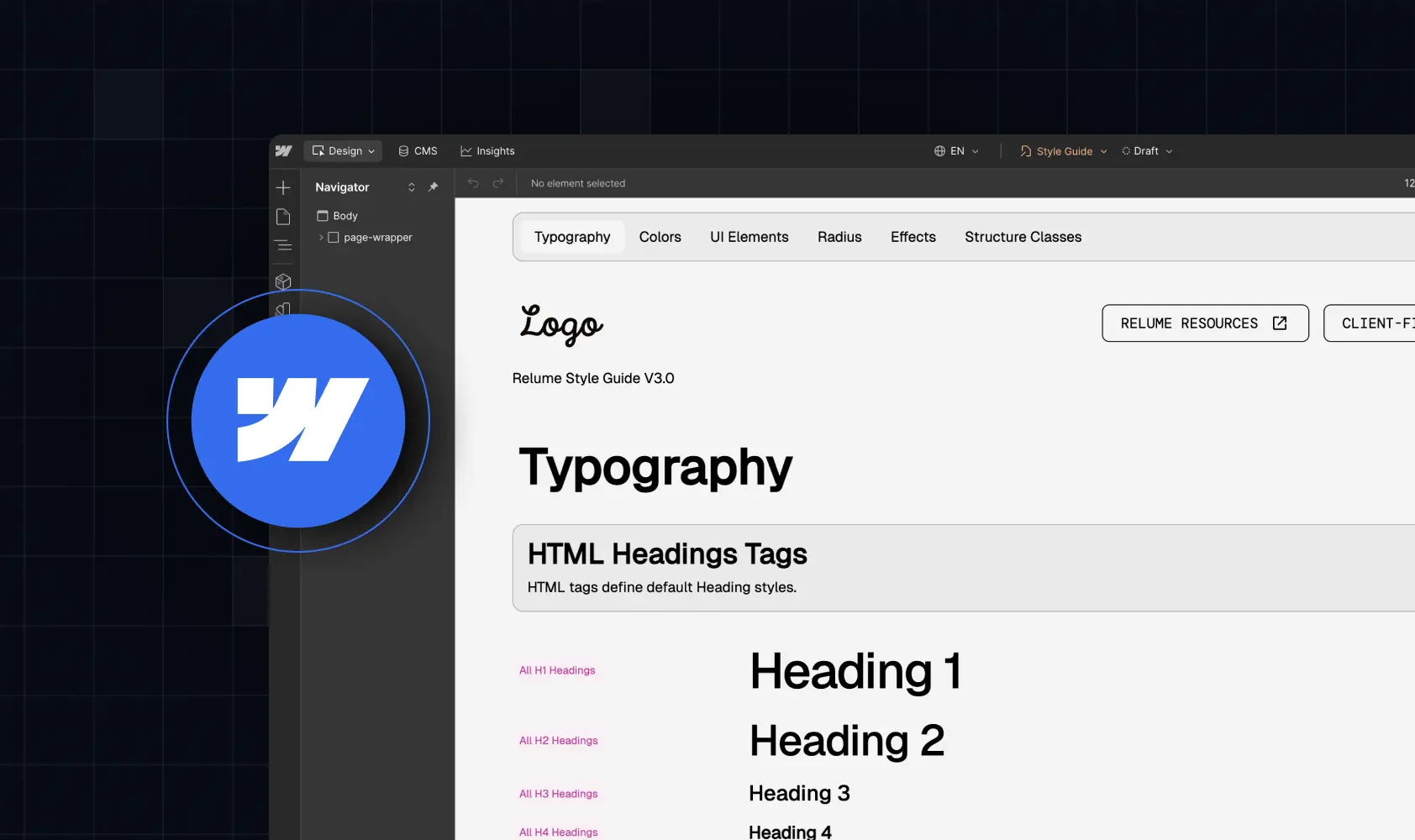Click the page-wrapper square element icon
This screenshot has height=840, width=1415.
pyautogui.click(x=334, y=238)
